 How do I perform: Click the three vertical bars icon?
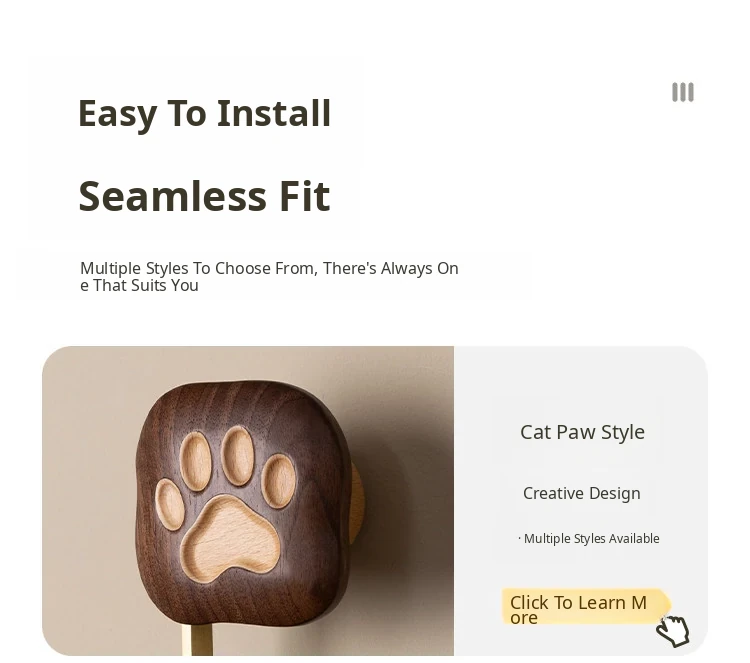pos(683,92)
